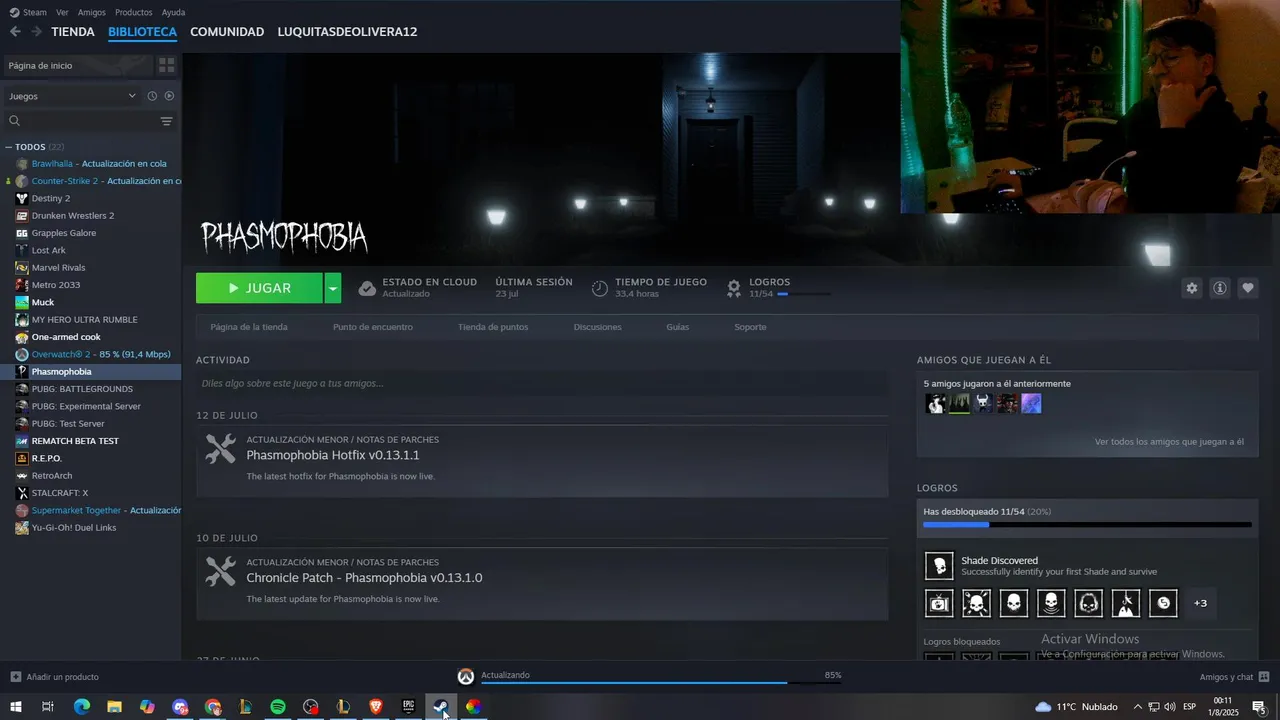This screenshot has width=1280, height=720.
Task: Click the coin achievement icon
Action: [1163, 603]
